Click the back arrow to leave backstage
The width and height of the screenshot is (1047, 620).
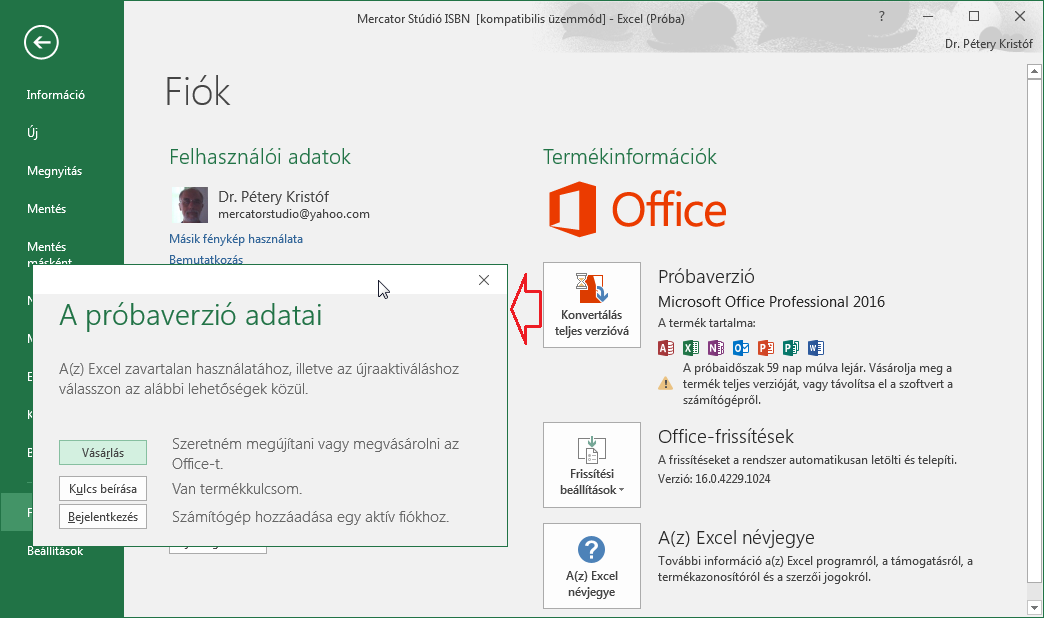click(x=41, y=43)
